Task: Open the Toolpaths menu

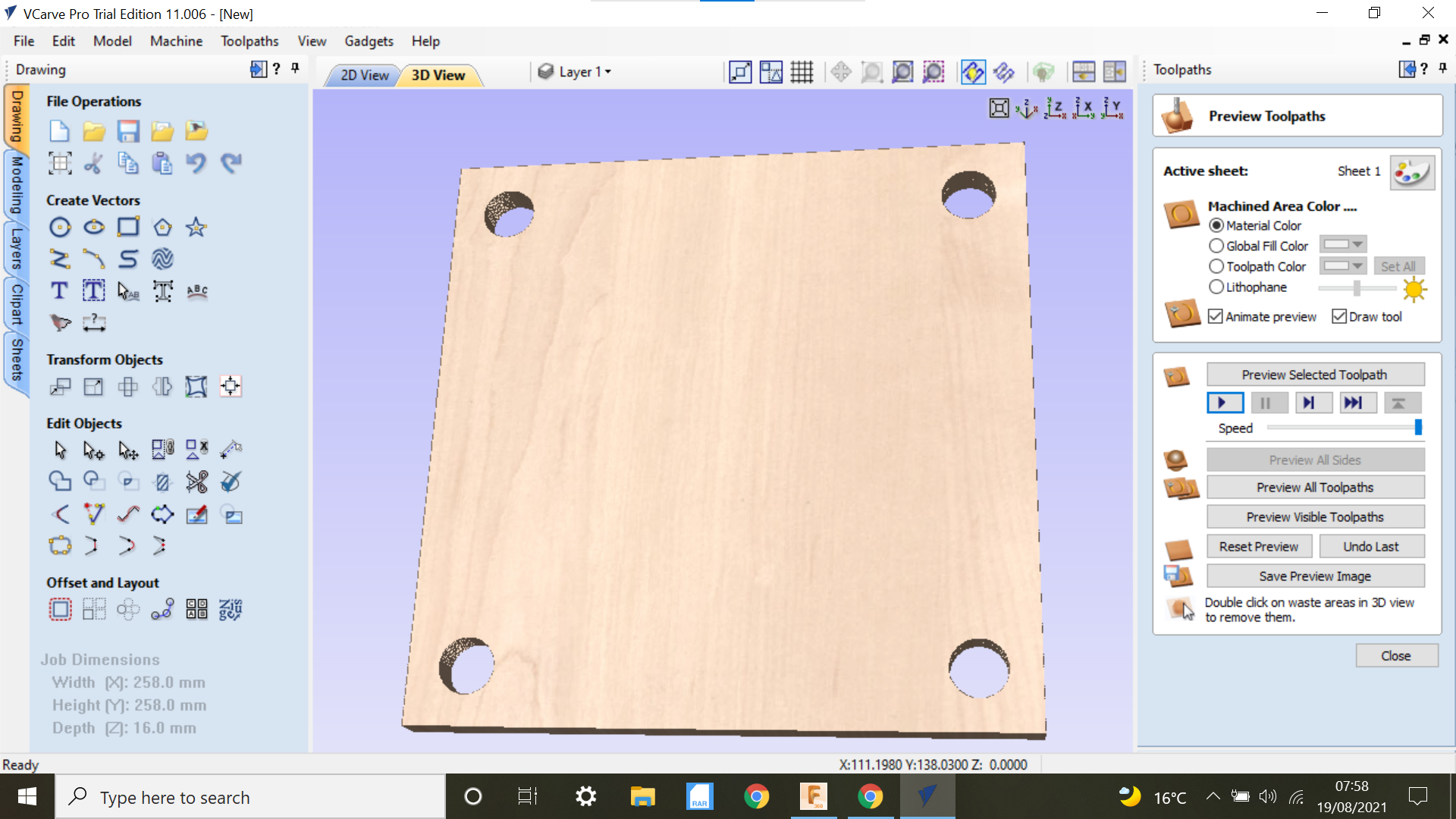Action: pyautogui.click(x=249, y=41)
